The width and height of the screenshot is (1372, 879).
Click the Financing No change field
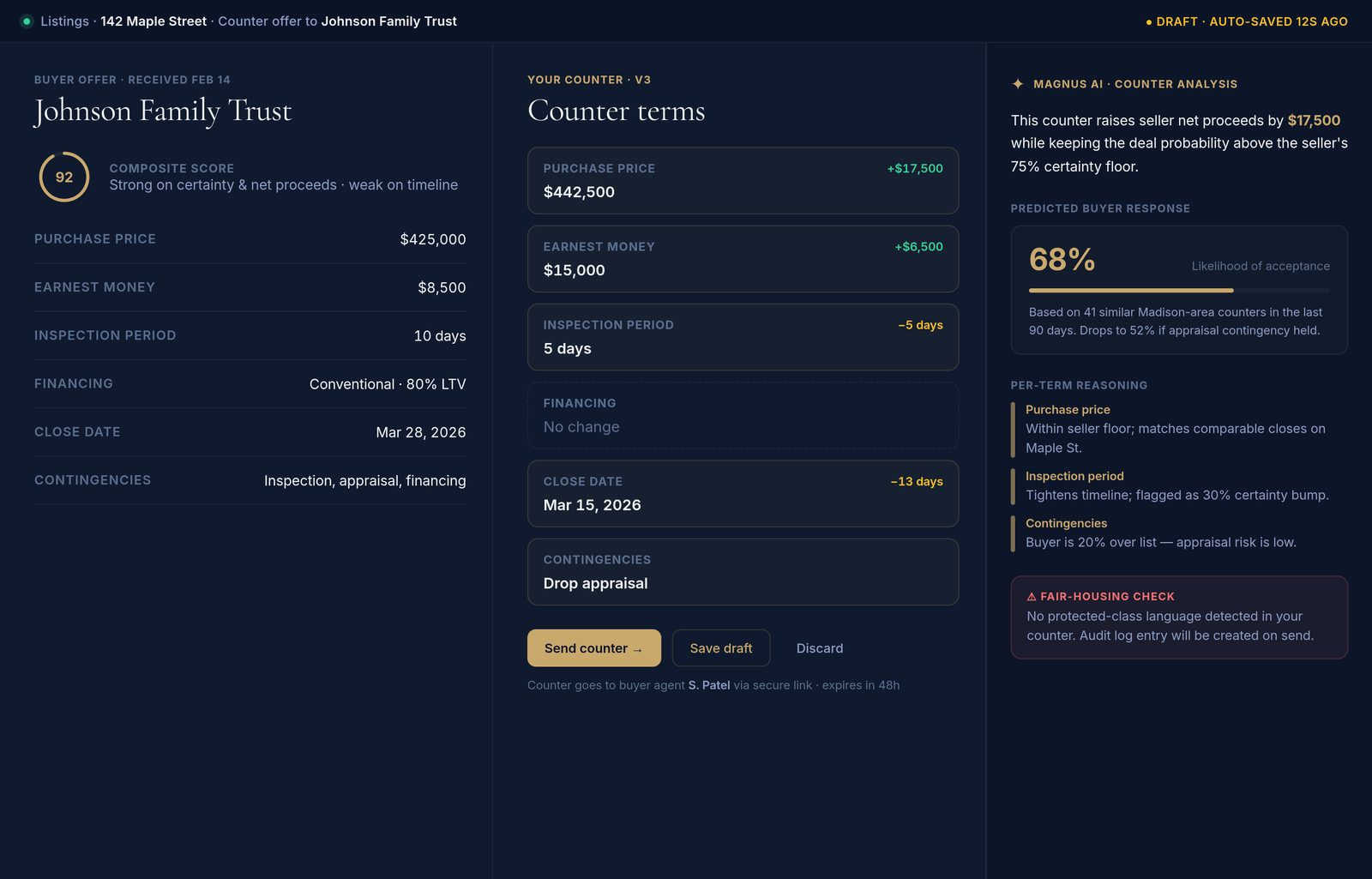pos(743,415)
